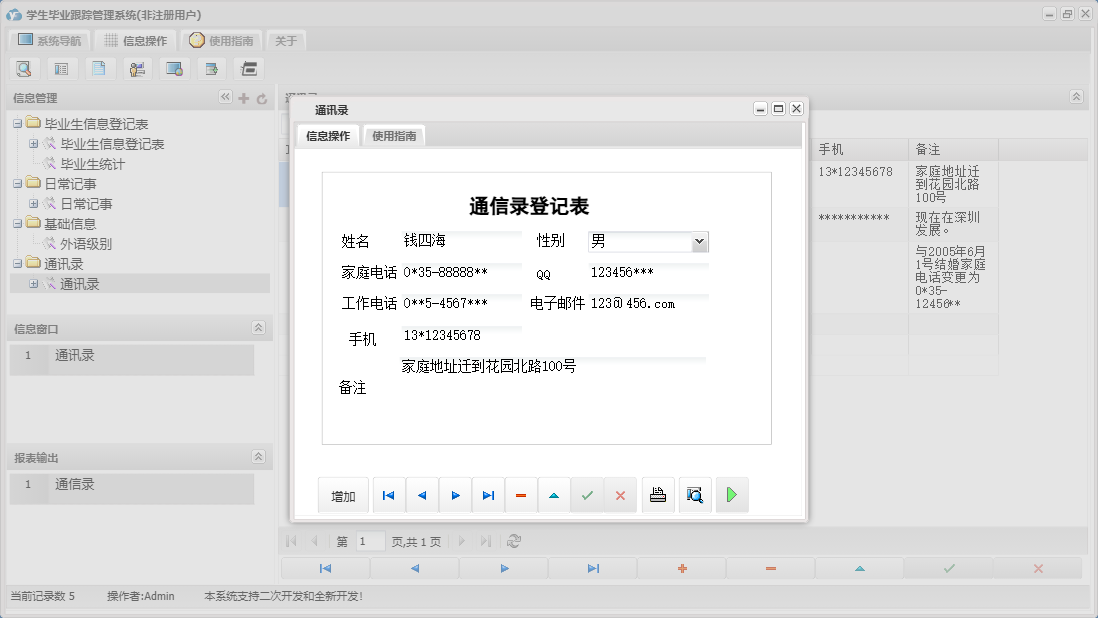Click the page number input field

(x=368, y=540)
